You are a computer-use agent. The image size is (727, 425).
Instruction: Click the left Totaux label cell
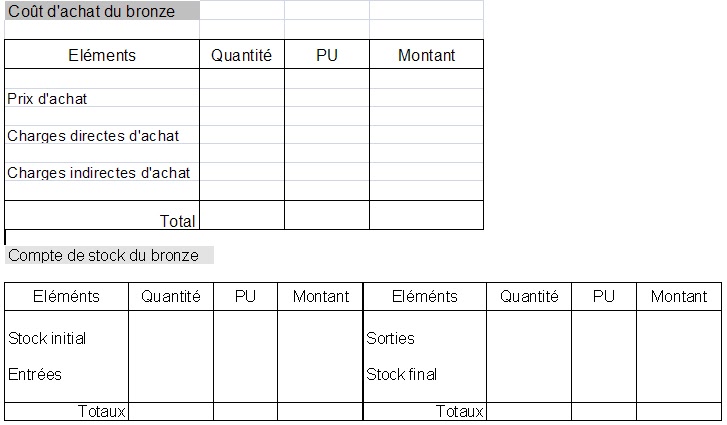click(x=66, y=411)
